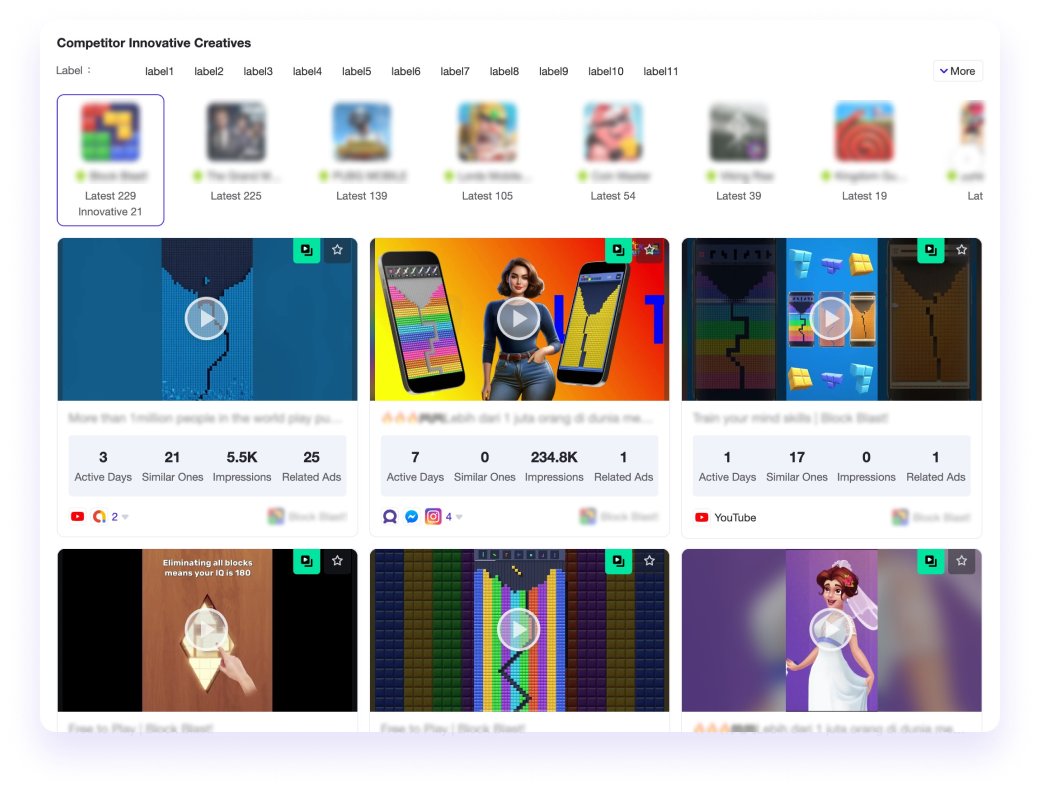Favorite the woman with phones creative
1040x792 pixels.
tap(650, 250)
